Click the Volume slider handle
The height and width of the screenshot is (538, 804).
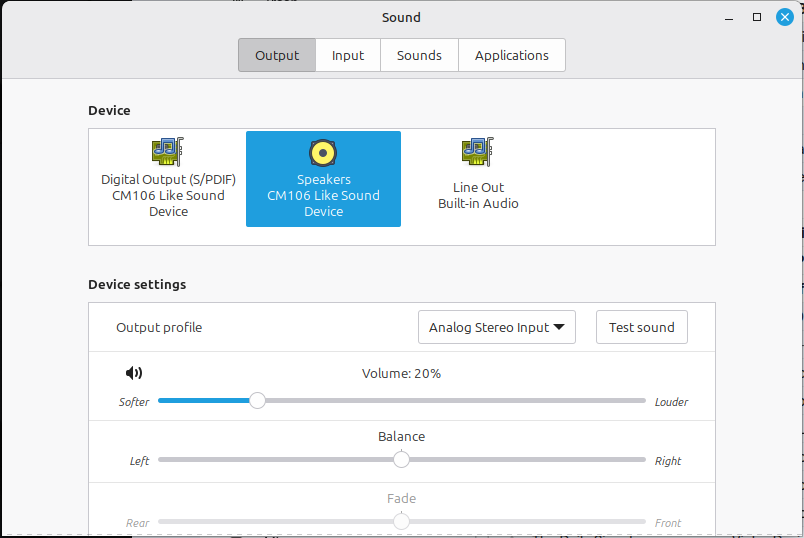tap(257, 401)
